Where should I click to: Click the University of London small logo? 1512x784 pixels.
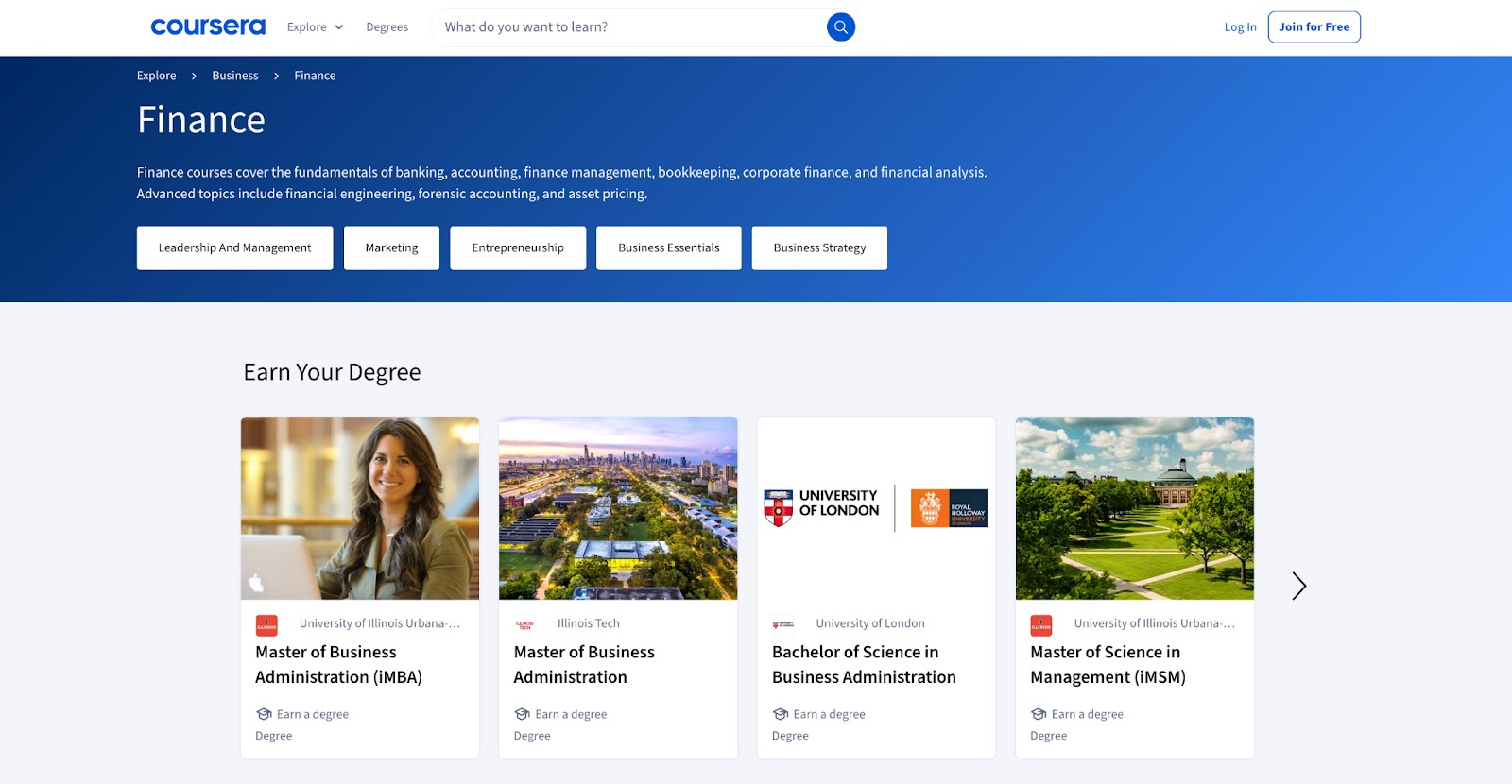(782, 624)
